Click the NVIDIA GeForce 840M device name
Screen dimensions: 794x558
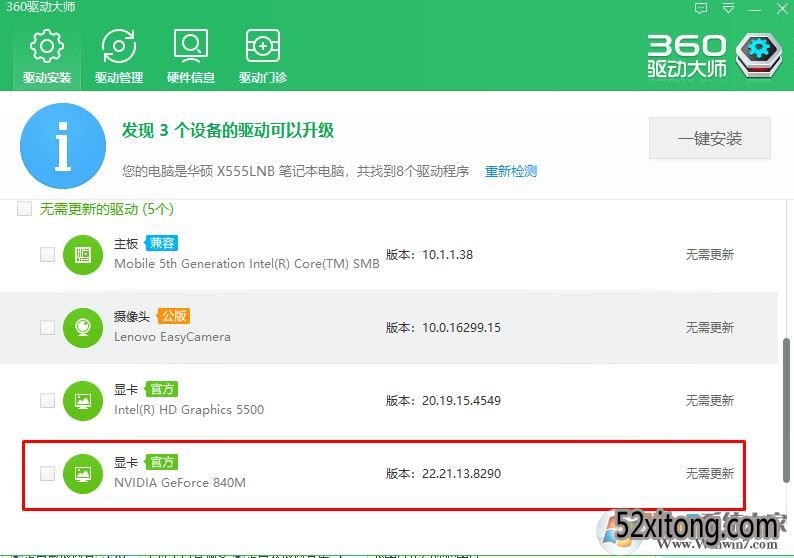[x=180, y=483]
